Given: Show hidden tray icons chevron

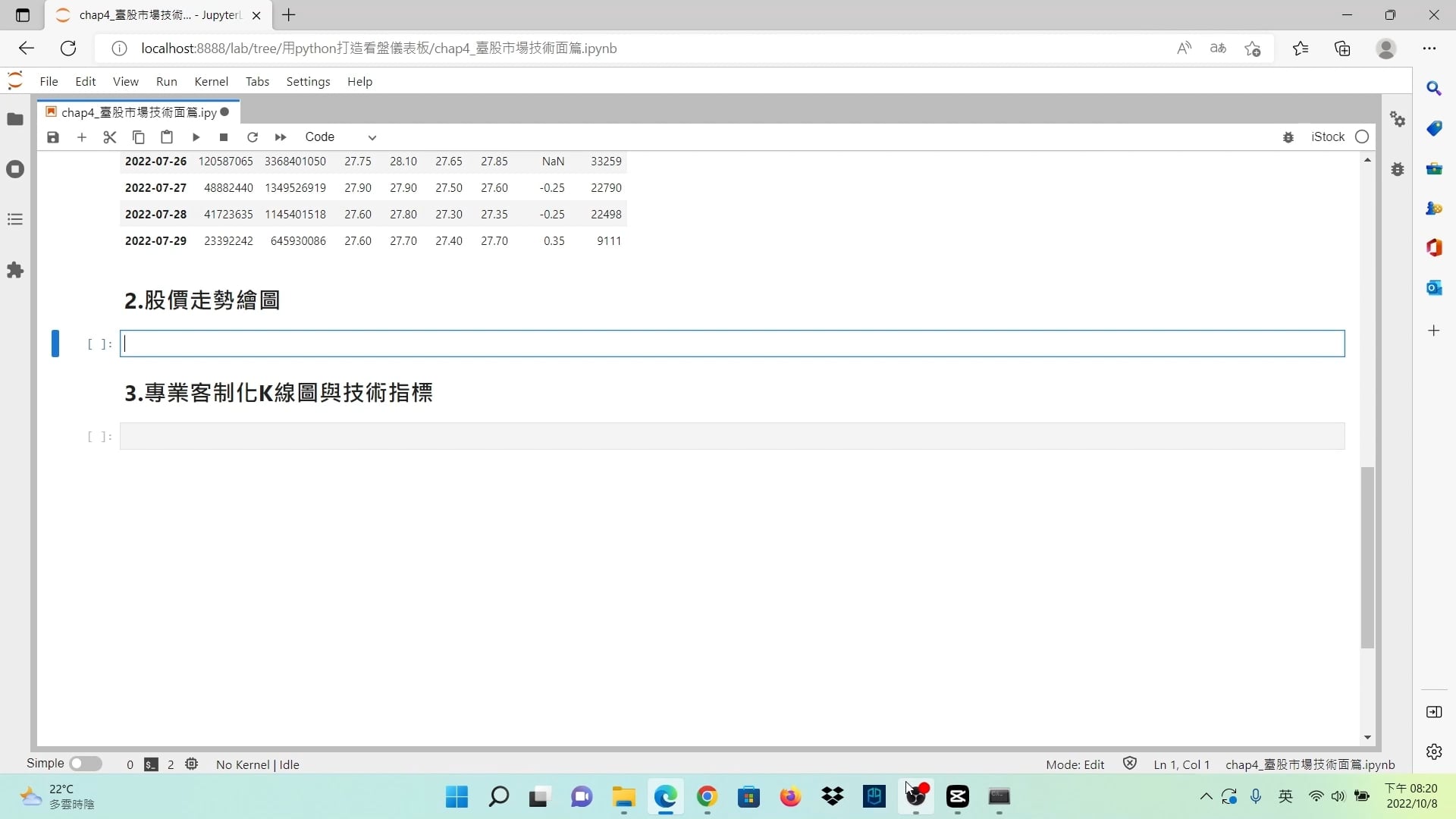Looking at the screenshot, I should 1206,796.
